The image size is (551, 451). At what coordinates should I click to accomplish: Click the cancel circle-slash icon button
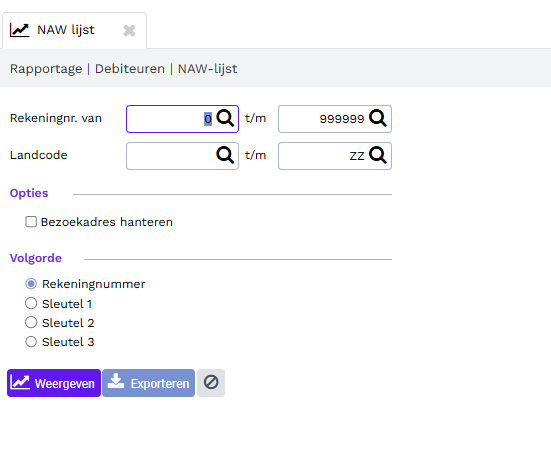pyautogui.click(x=211, y=383)
